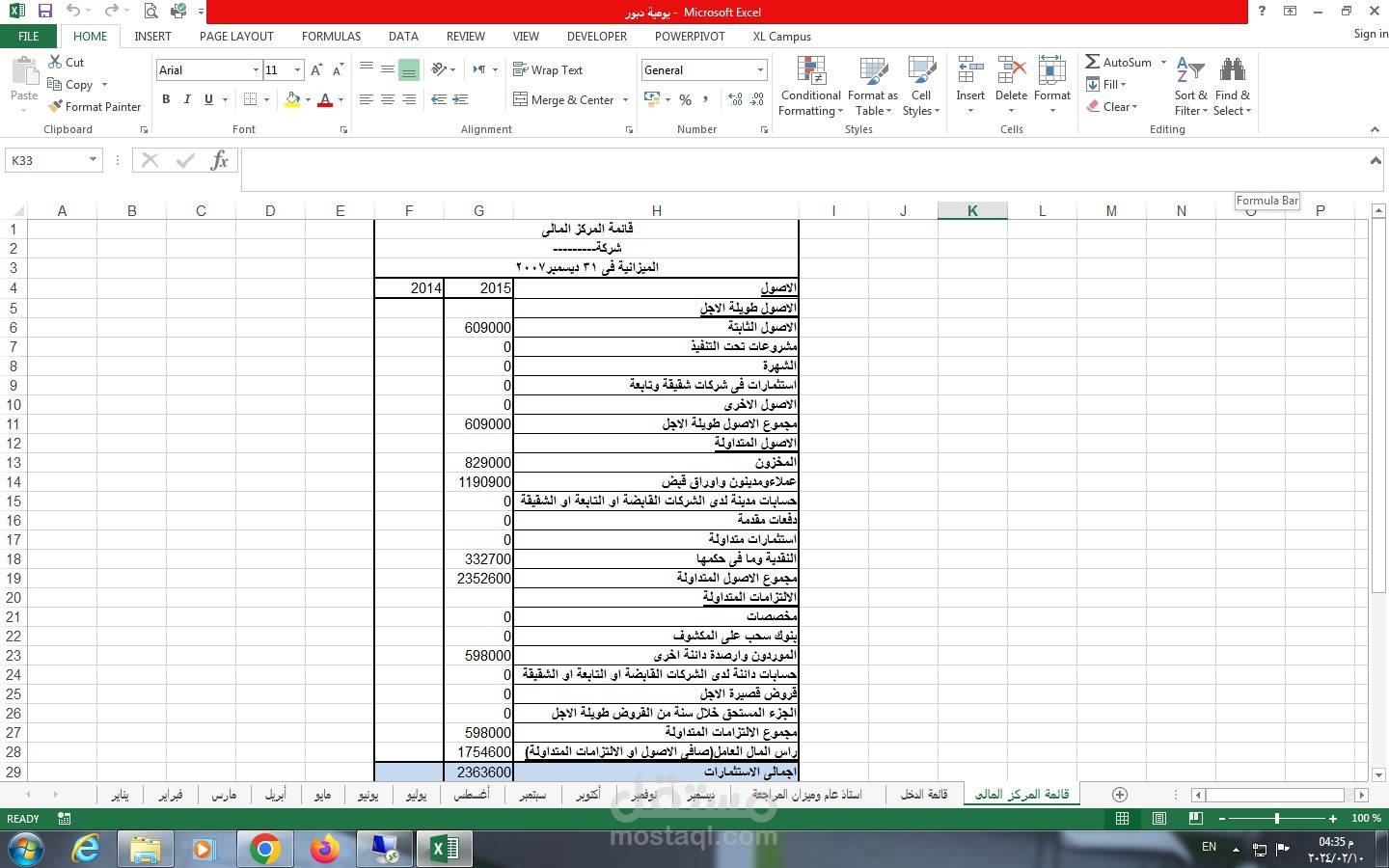Open the Fill dropdown in Editing group

pos(1106,85)
